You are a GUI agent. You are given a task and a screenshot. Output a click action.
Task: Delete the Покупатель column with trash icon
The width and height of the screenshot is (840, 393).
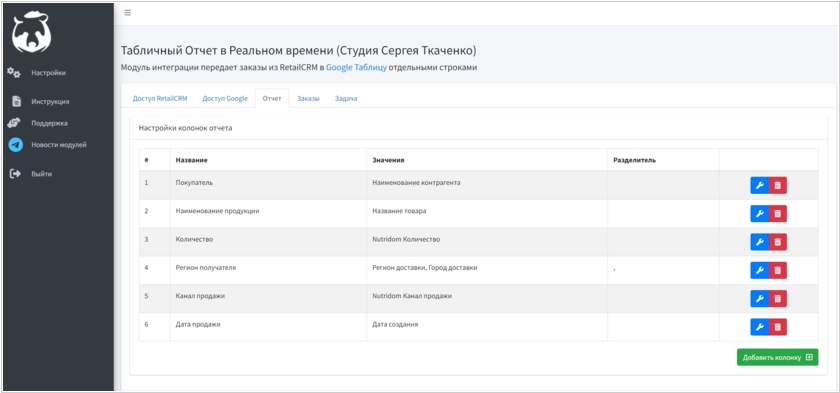[x=778, y=185]
